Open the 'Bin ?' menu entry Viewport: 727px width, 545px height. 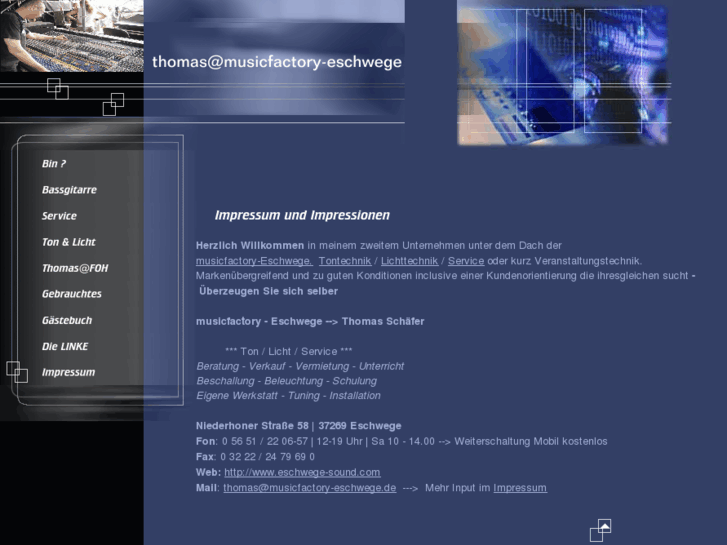point(54,164)
